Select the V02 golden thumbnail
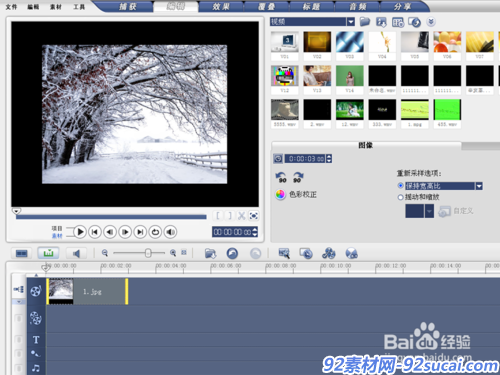The height and width of the screenshot is (375, 500). pyautogui.click(x=317, y=46)
